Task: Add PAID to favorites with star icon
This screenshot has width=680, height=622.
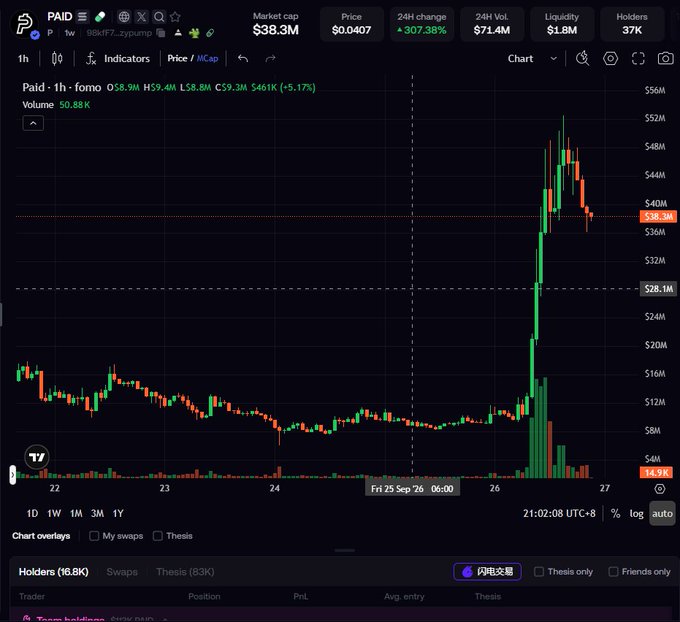Action: pyautogui.click(x=175, y=16)
